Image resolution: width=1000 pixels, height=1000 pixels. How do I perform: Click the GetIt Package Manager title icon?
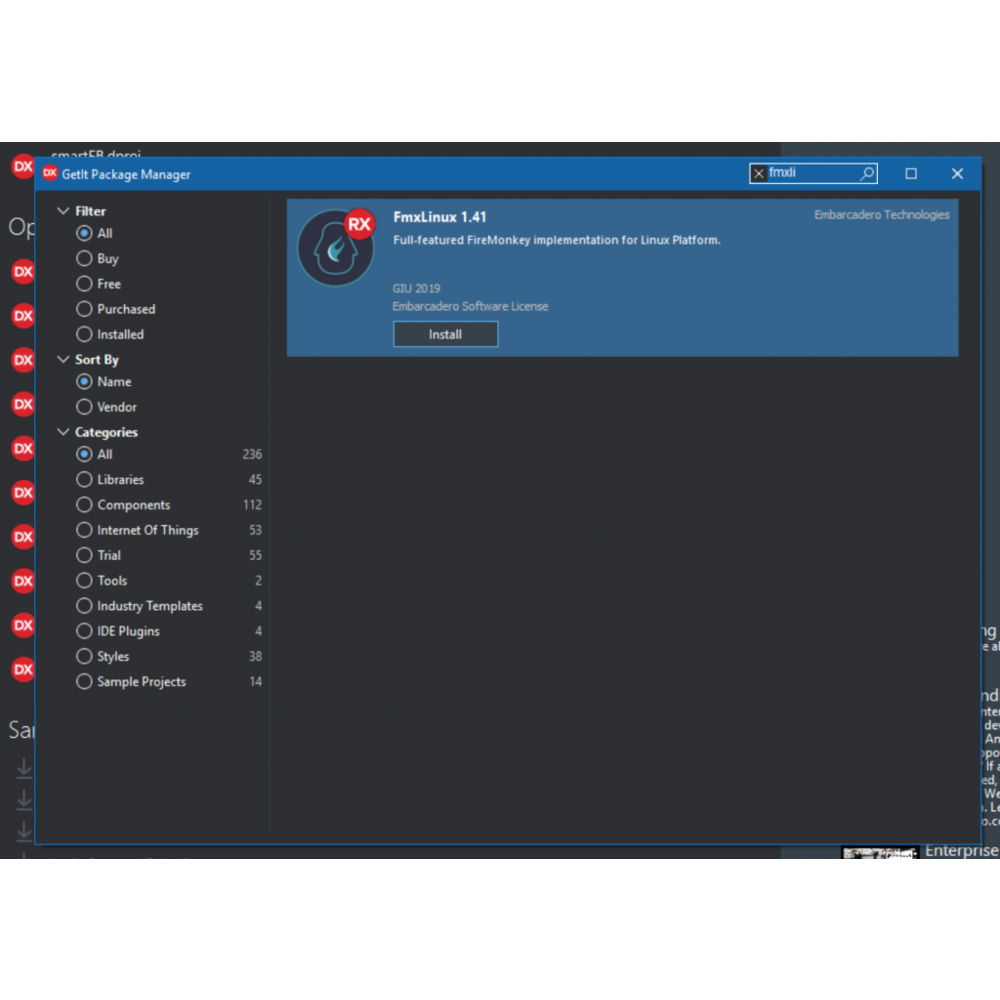(49, 174)
